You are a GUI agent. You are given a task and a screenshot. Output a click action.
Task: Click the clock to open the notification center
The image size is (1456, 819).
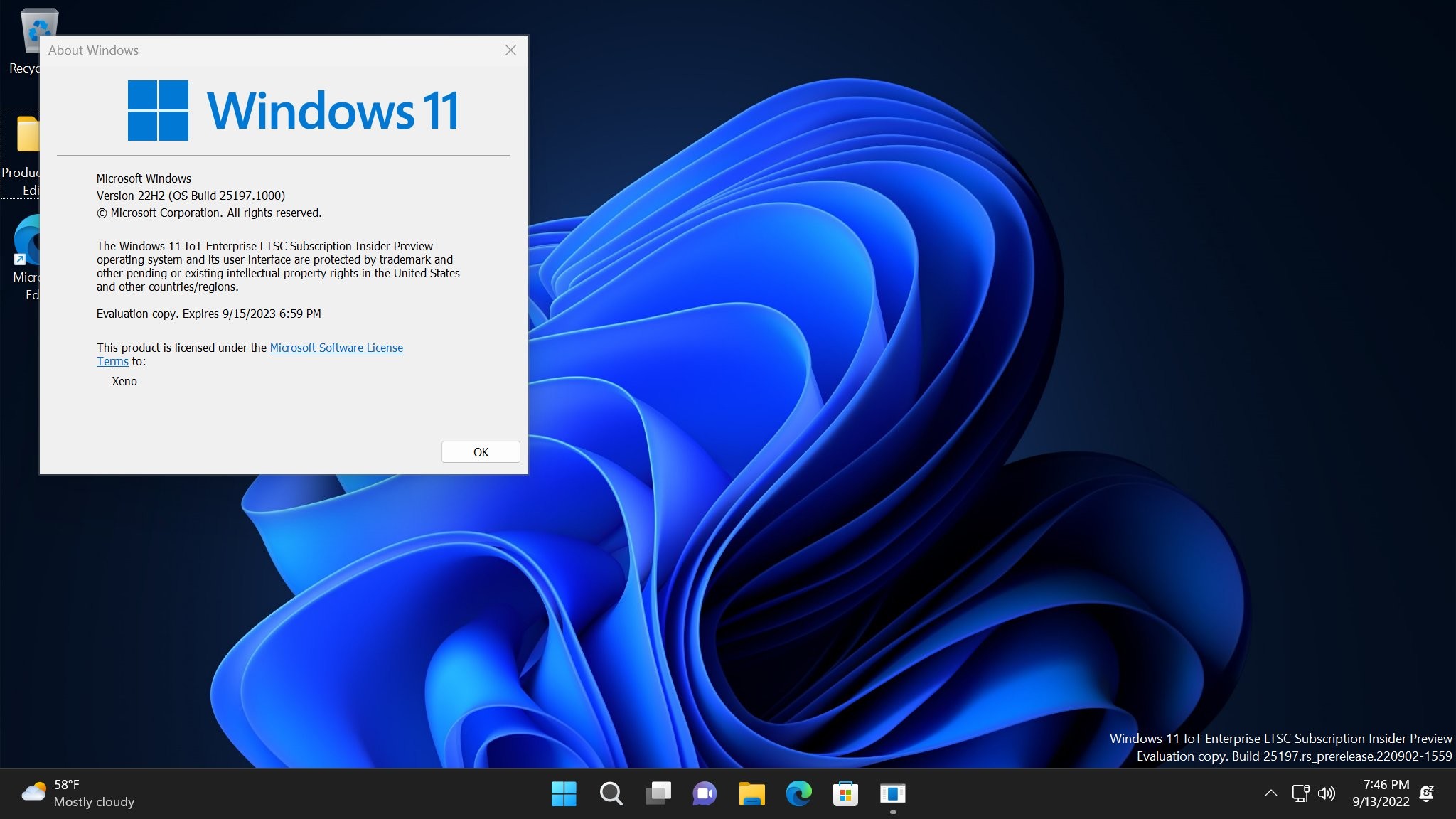coord(1382,793)
